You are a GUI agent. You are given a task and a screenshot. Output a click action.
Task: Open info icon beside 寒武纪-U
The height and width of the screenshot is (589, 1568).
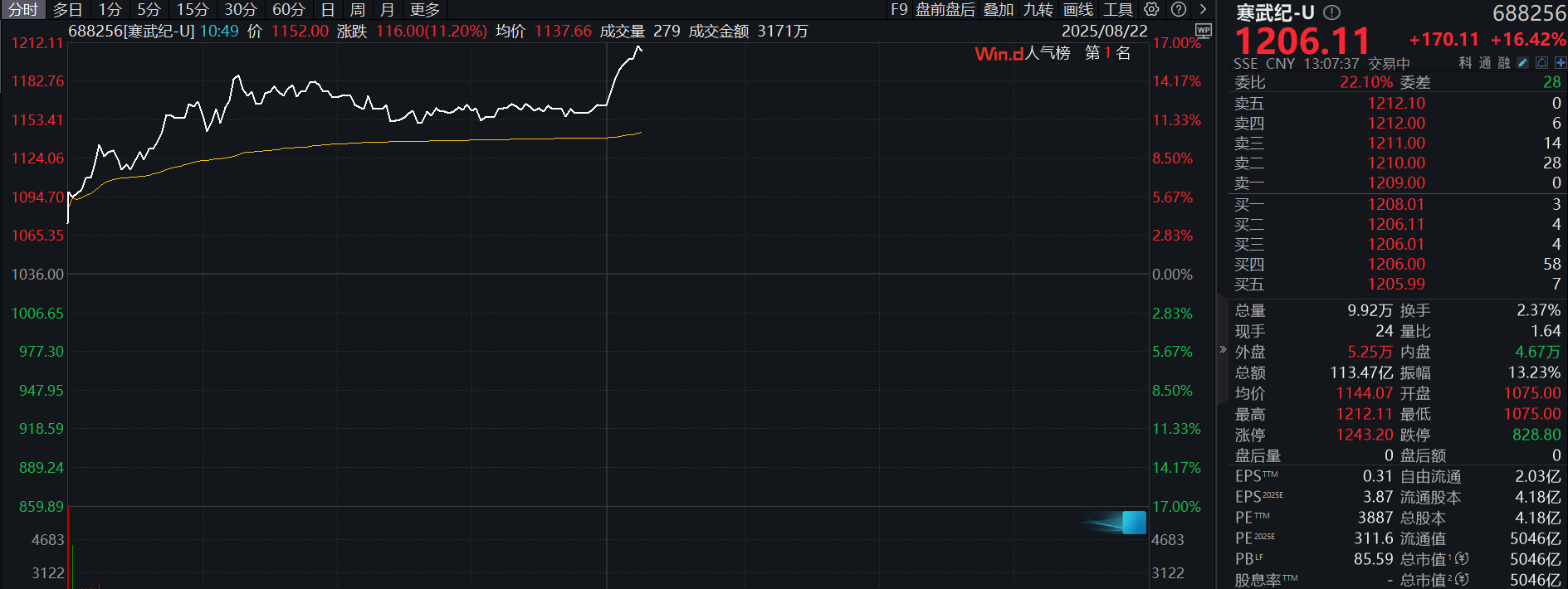pos(1331,12)
